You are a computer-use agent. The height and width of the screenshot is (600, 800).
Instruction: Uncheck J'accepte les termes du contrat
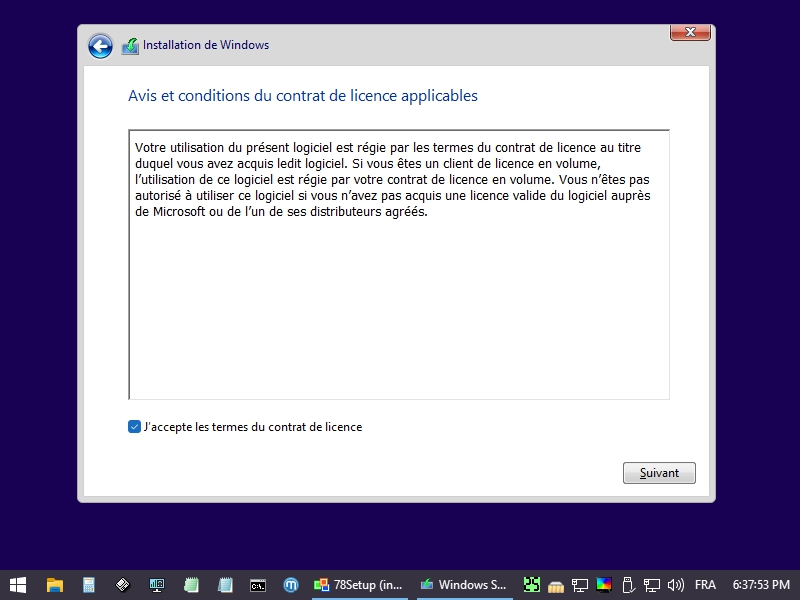click(x=135, y=427)
